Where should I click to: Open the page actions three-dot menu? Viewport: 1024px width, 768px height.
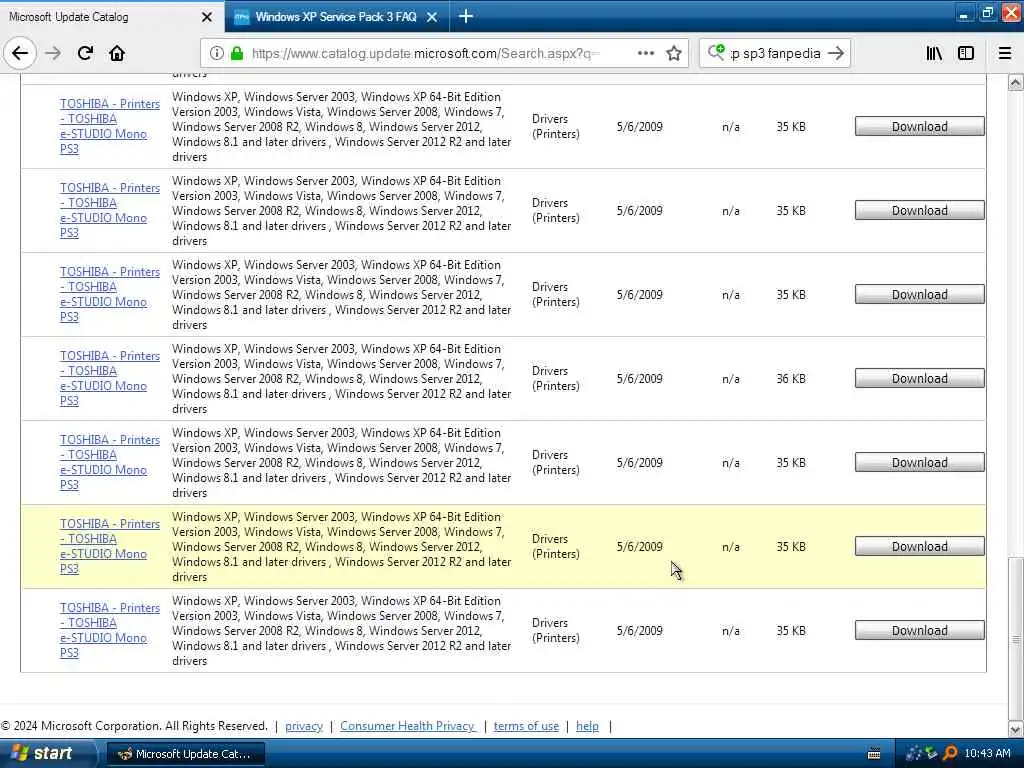pos(646,53)
